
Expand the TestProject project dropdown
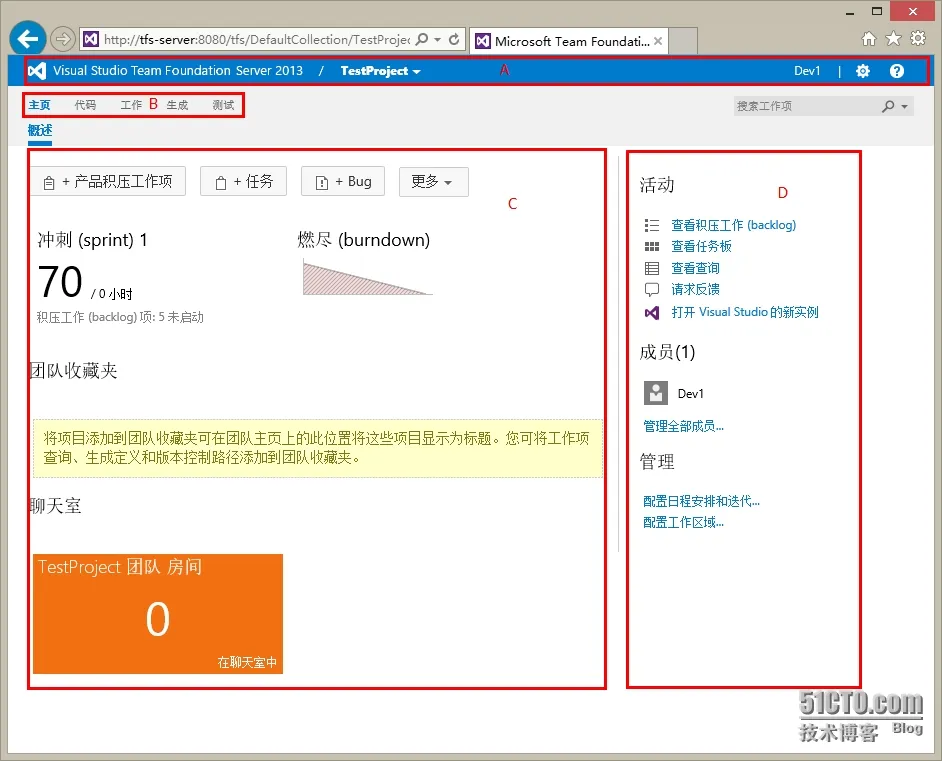click(380, 71)
